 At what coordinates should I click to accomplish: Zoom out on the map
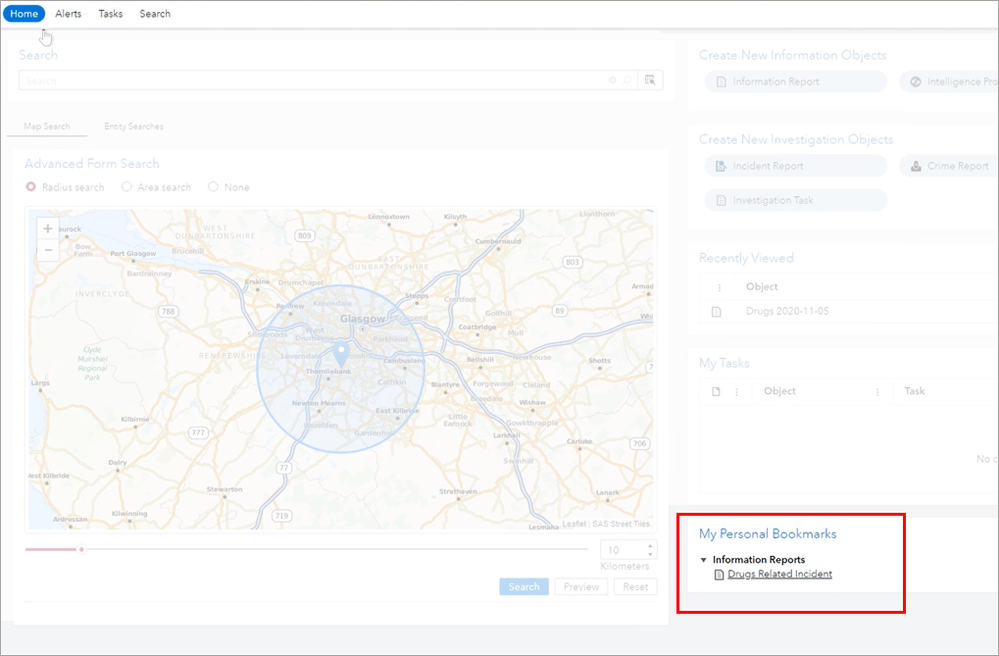pyautogui.click(x=48, y=250)
